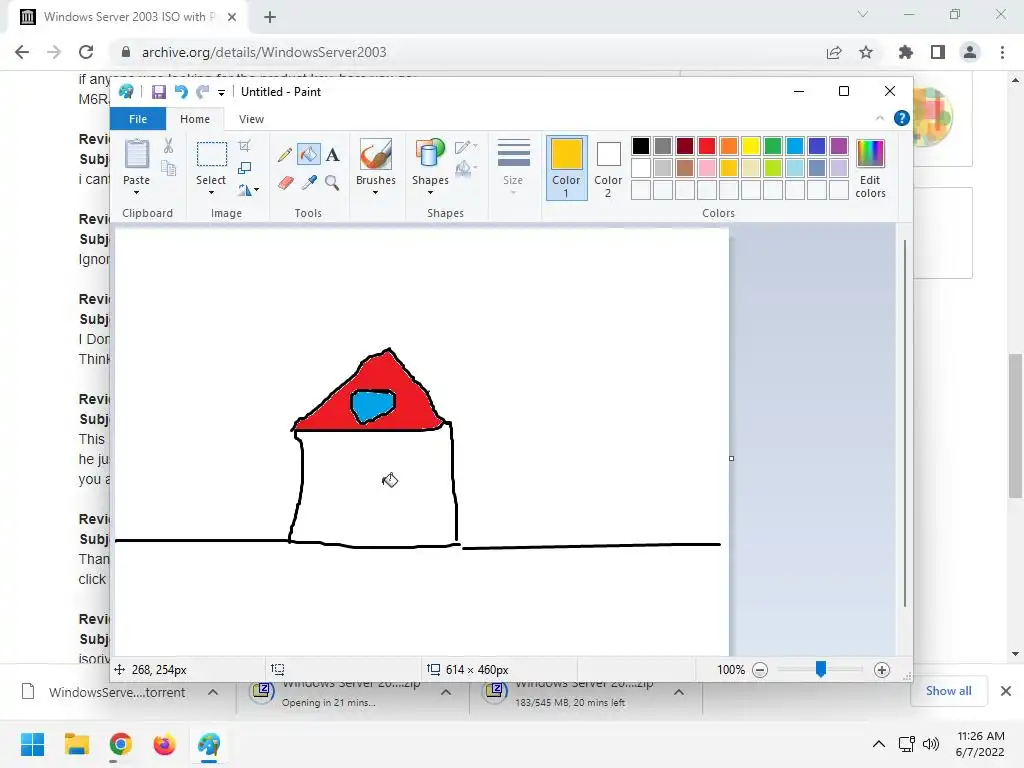Expand the Brushes dropdown arrow
1024x768 pixels.
point(376,193)
